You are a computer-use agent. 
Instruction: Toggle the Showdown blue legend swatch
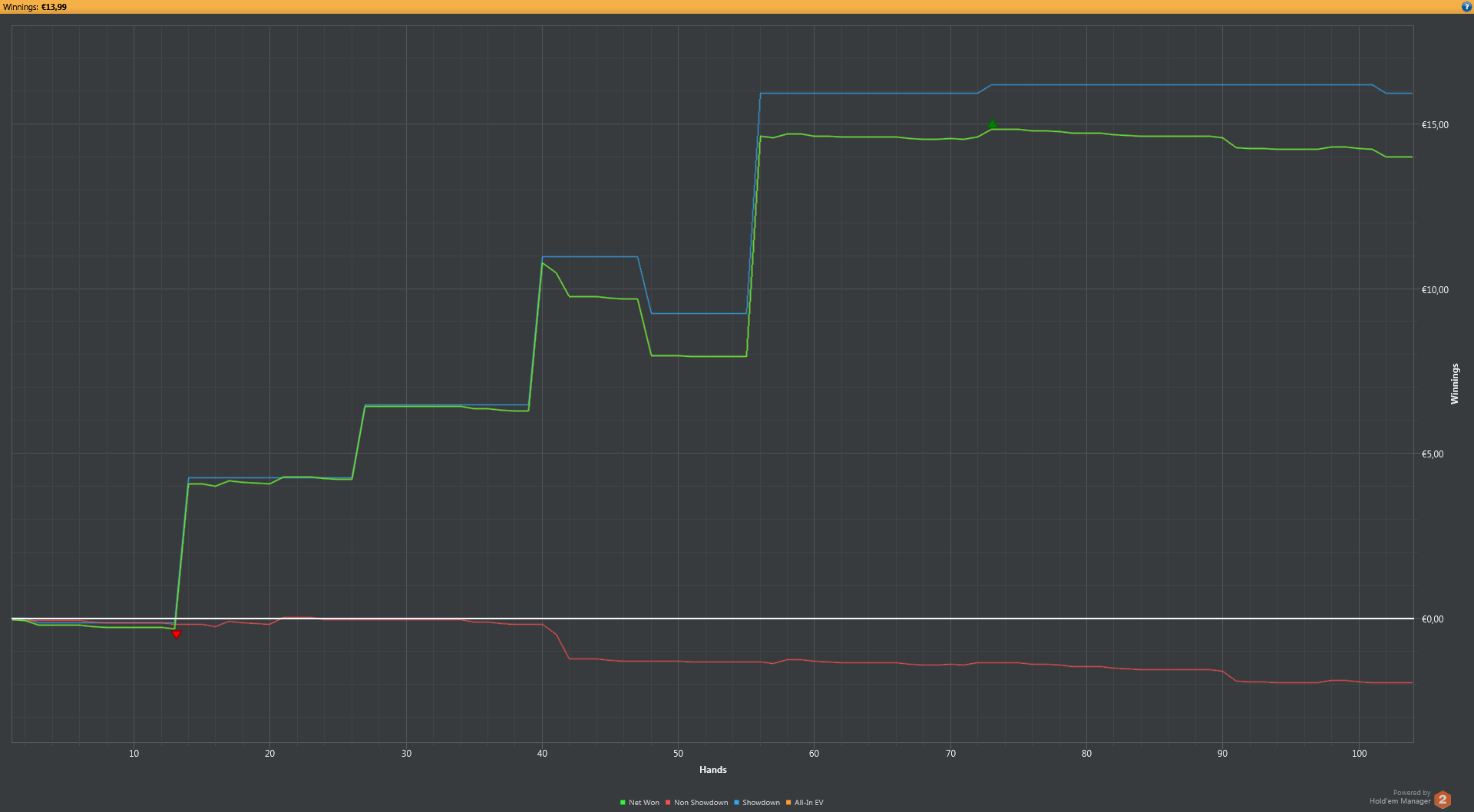tap(736, 803)
